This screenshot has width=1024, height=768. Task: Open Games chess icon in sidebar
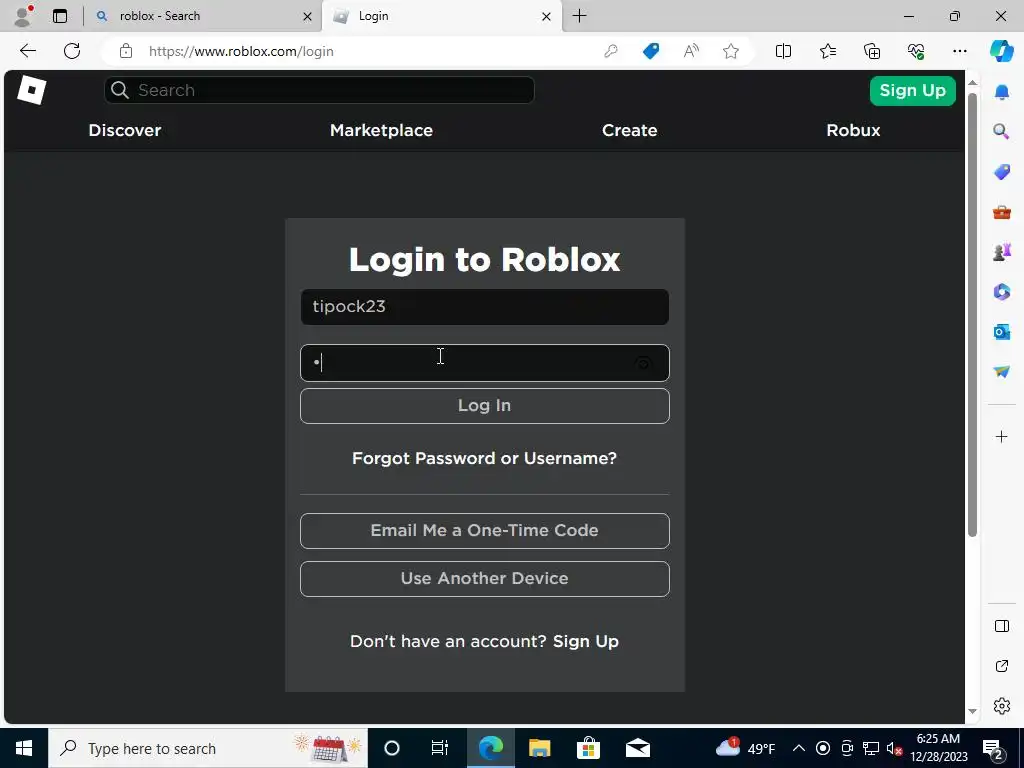(x=1001, y=251)
